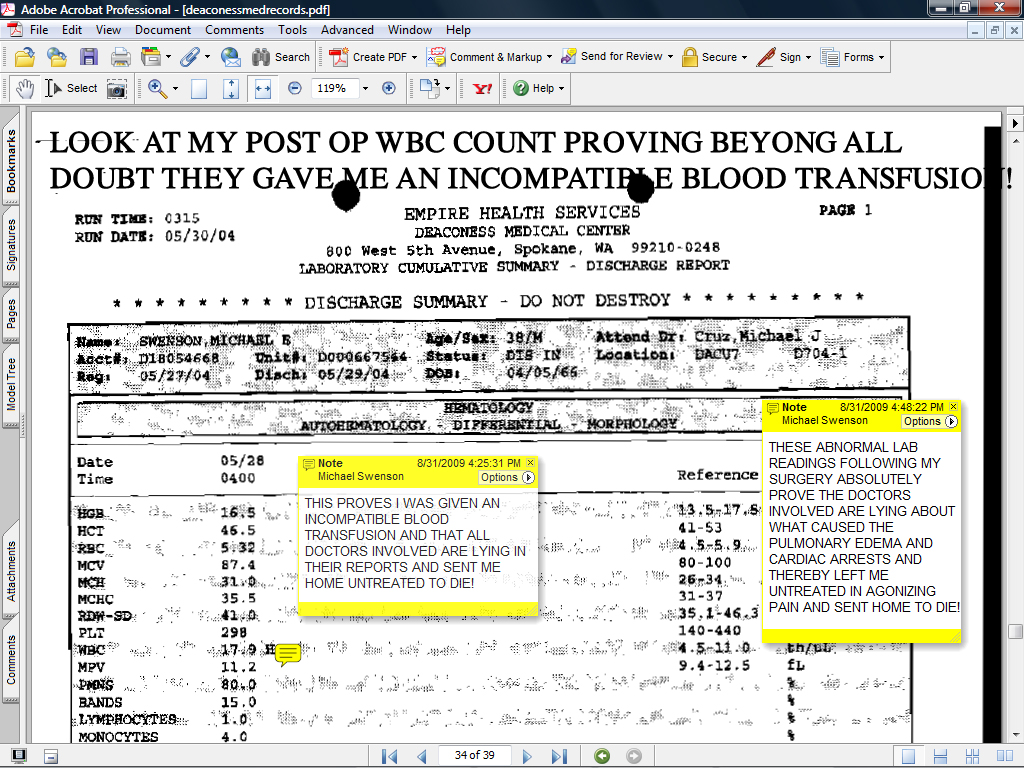Expand the Sign dropdown
Screen dimensions: 1024x768
click(x=808, y=57)
